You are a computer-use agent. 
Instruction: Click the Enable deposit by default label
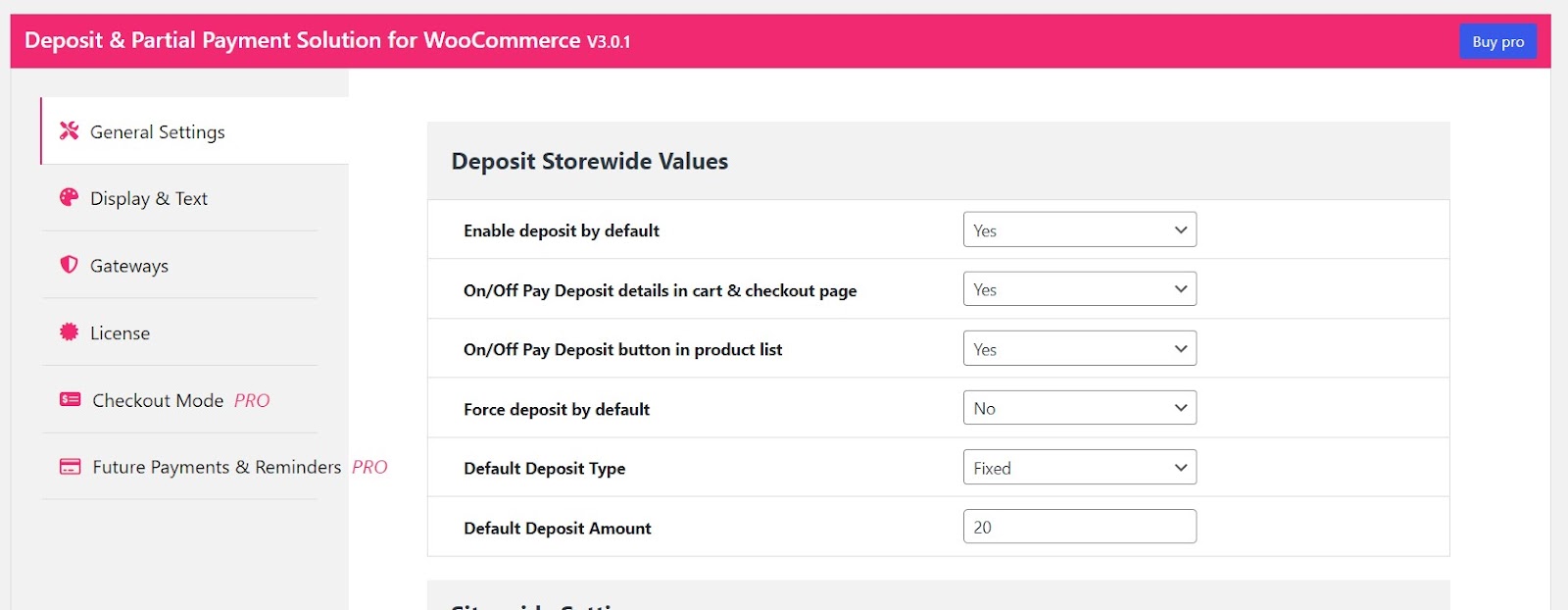[562, 230]
